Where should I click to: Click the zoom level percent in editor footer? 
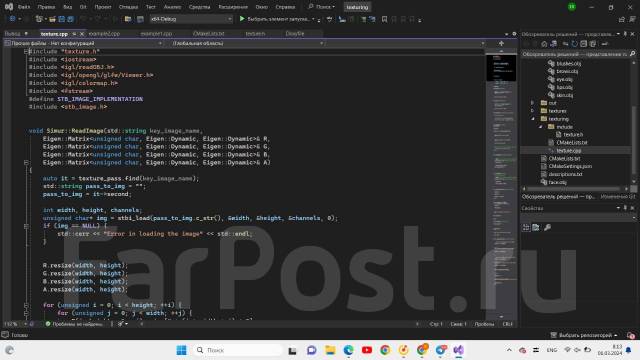11,324
